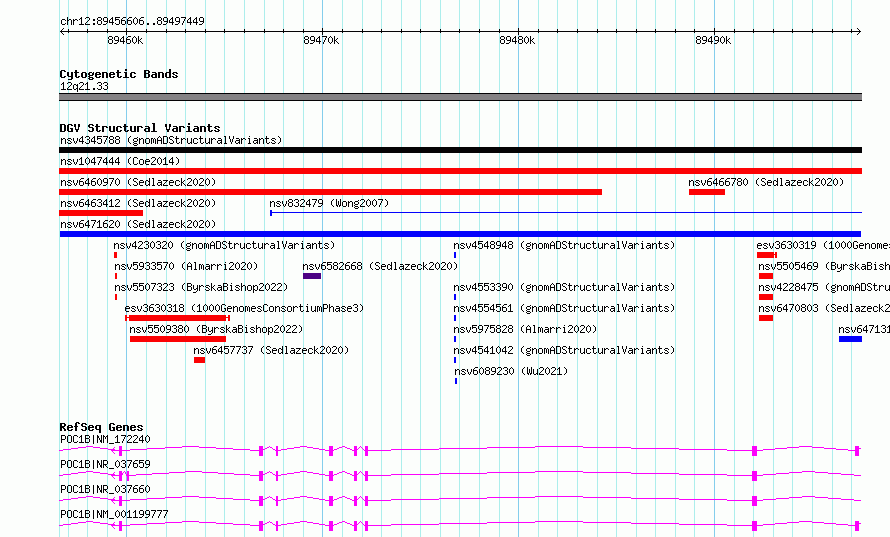Image resolution: width=890 pixels, height=537 pixels.
Task: Open esv3630318 1000Genomes variant label
Action: click(244, 308)
